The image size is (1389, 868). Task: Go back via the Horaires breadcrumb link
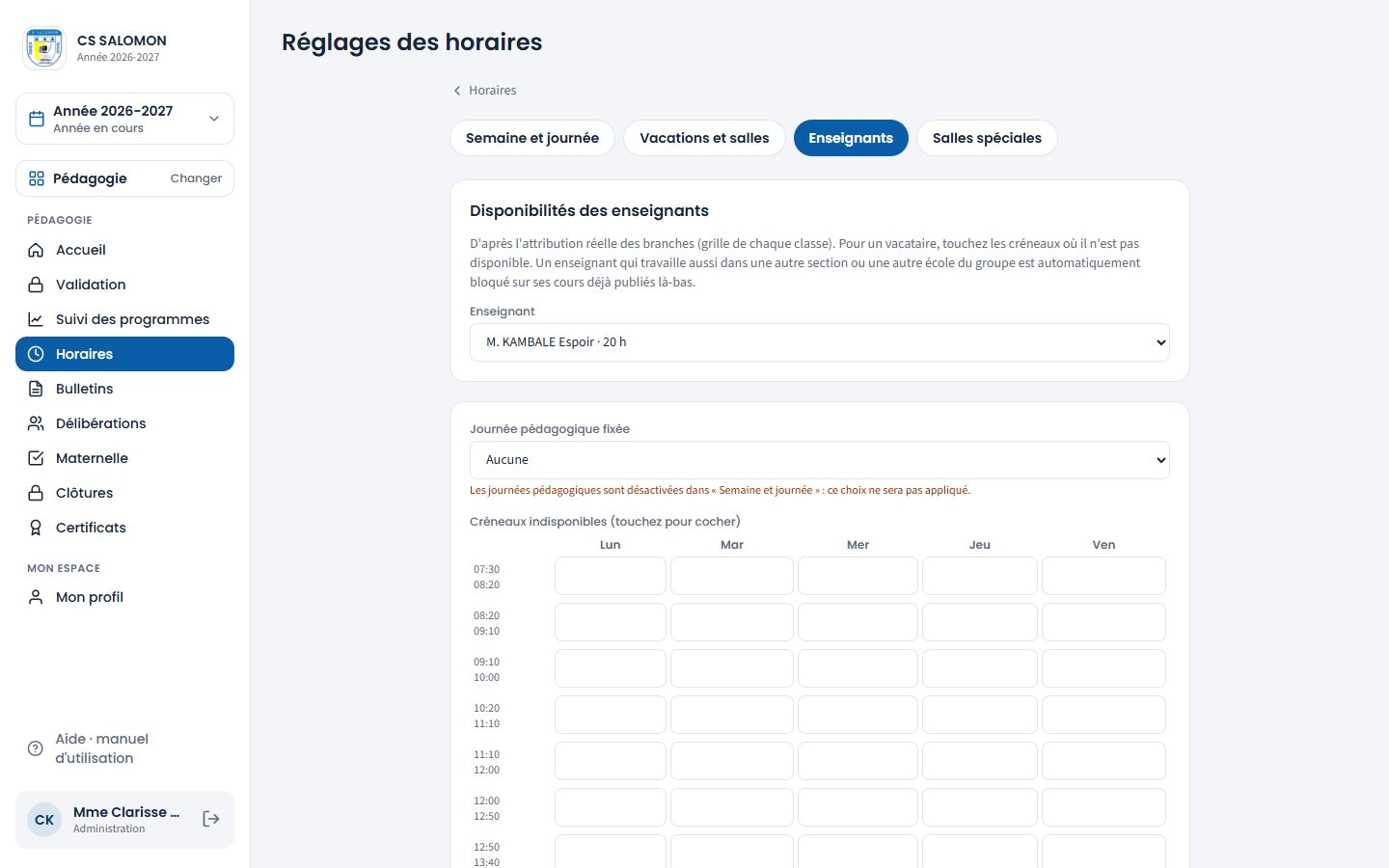click(484, 90)
